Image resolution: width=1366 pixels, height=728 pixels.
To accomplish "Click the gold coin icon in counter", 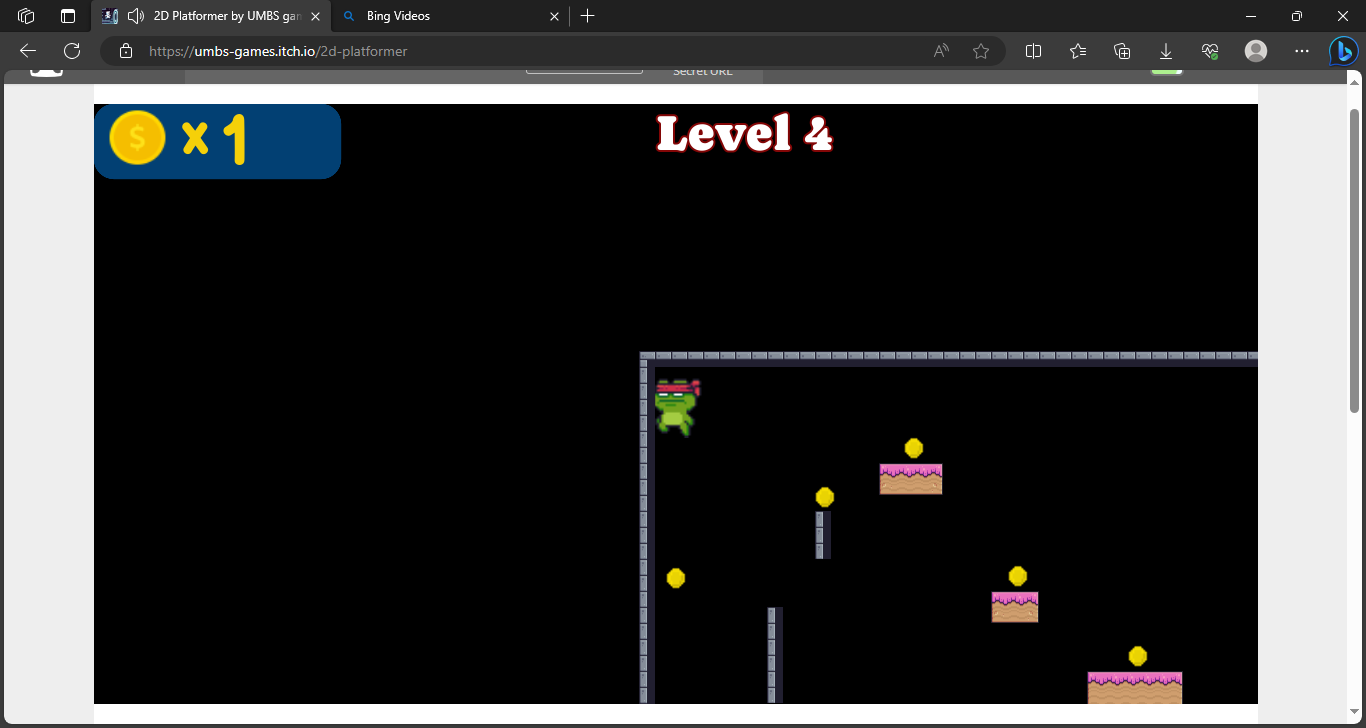I will tap(137, 138).
